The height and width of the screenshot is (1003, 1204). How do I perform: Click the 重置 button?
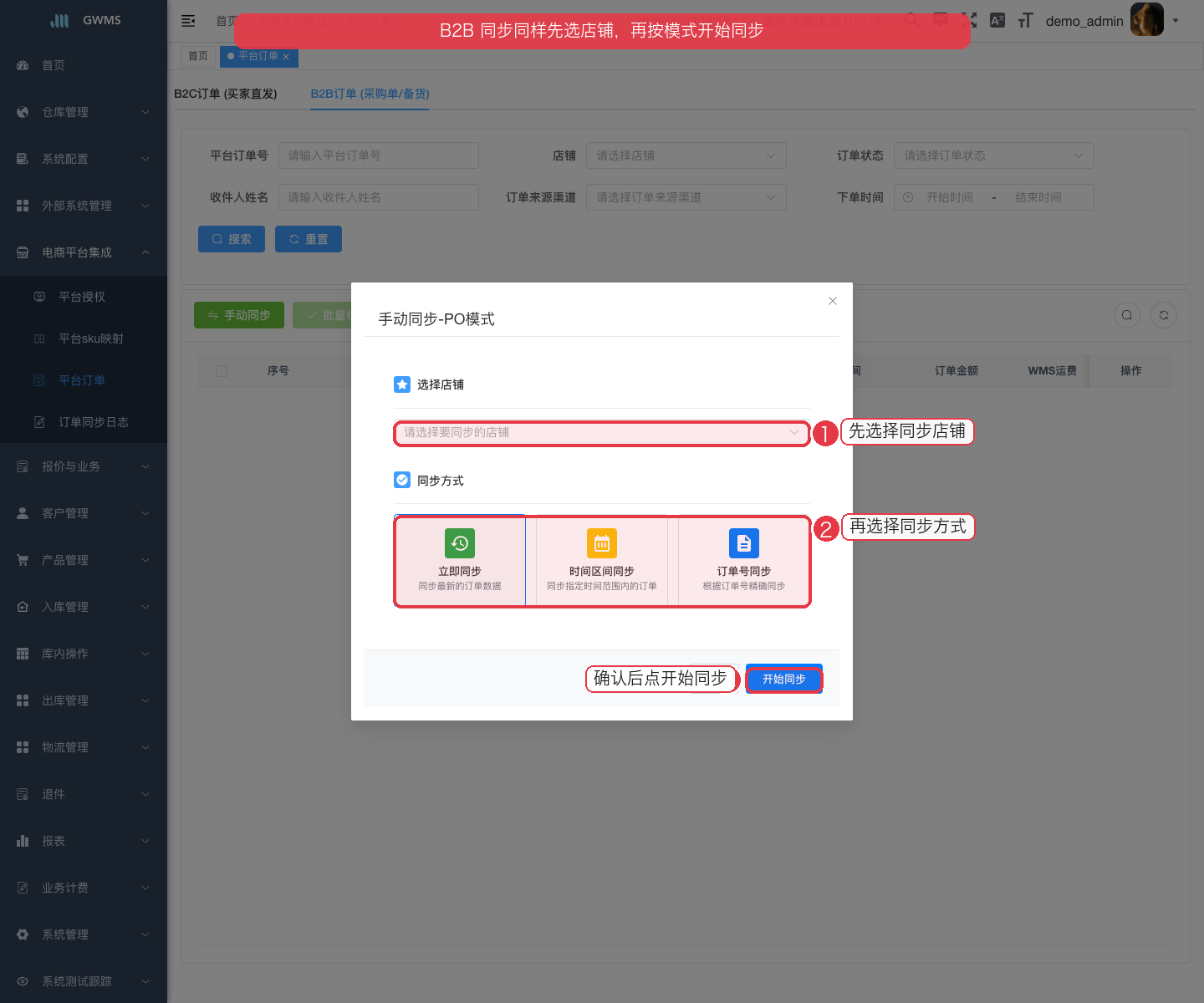click(309, 239)
